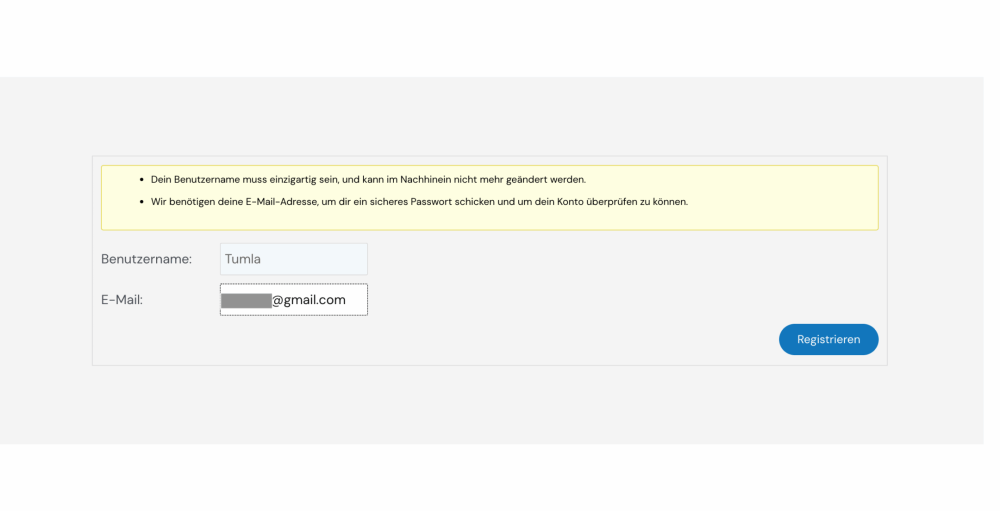Click the "Benutzername:" field label
The width and height of the screenshot is (1000, 511).
click(x=146, y=259)
